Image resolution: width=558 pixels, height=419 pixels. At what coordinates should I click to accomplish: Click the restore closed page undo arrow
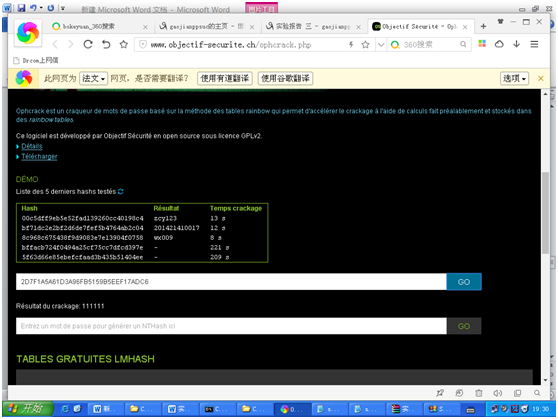106,44
